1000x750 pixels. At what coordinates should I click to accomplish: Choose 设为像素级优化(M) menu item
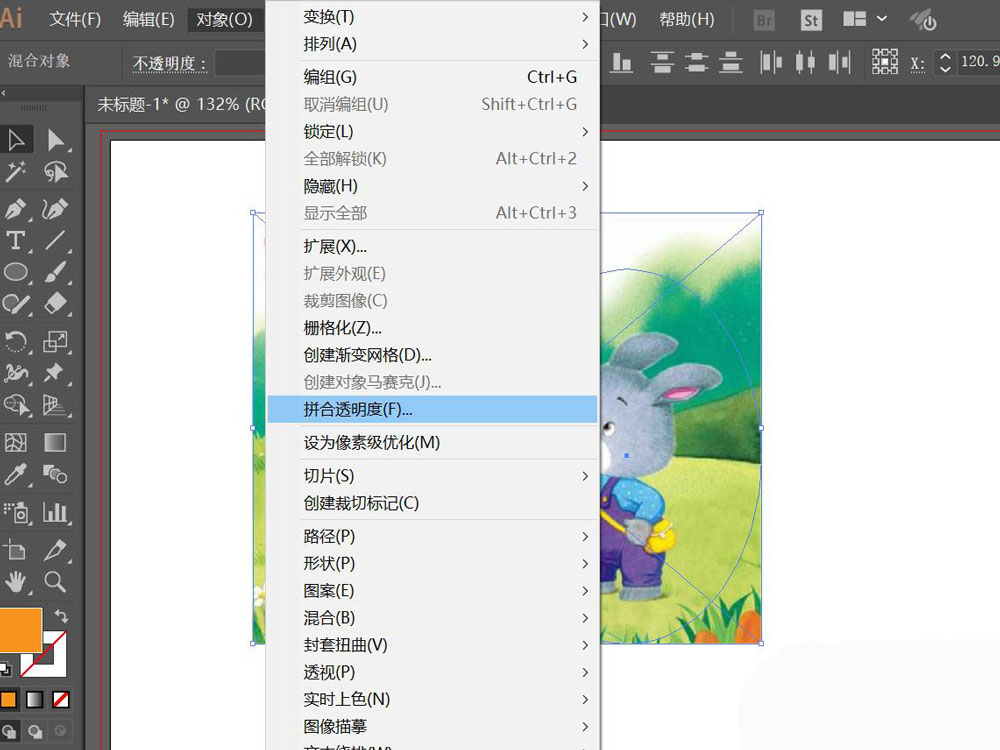coord(432,443)
